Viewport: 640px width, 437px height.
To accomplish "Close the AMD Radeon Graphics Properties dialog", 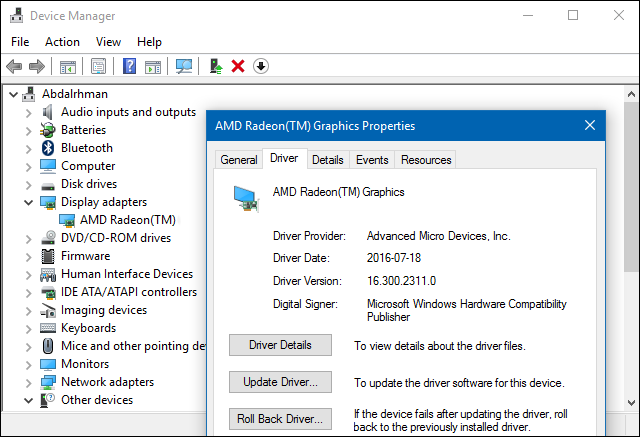I will (589, 125).
